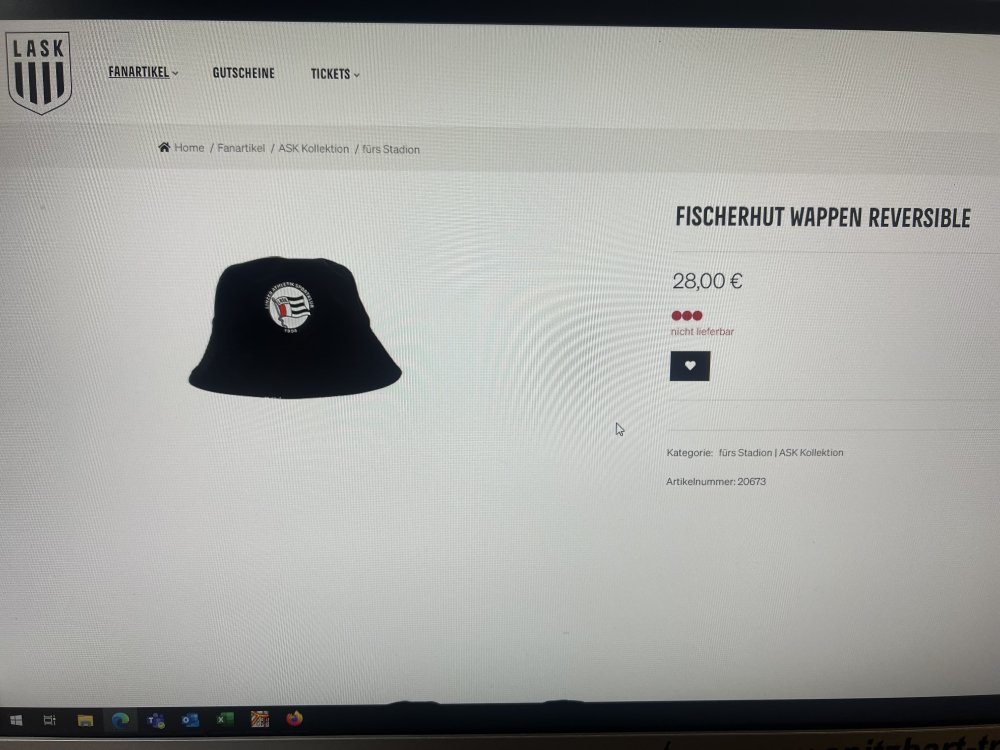The image size is (1000, 750).
Task: Open Task View in the taskbar
Action: tap(50, 721)
